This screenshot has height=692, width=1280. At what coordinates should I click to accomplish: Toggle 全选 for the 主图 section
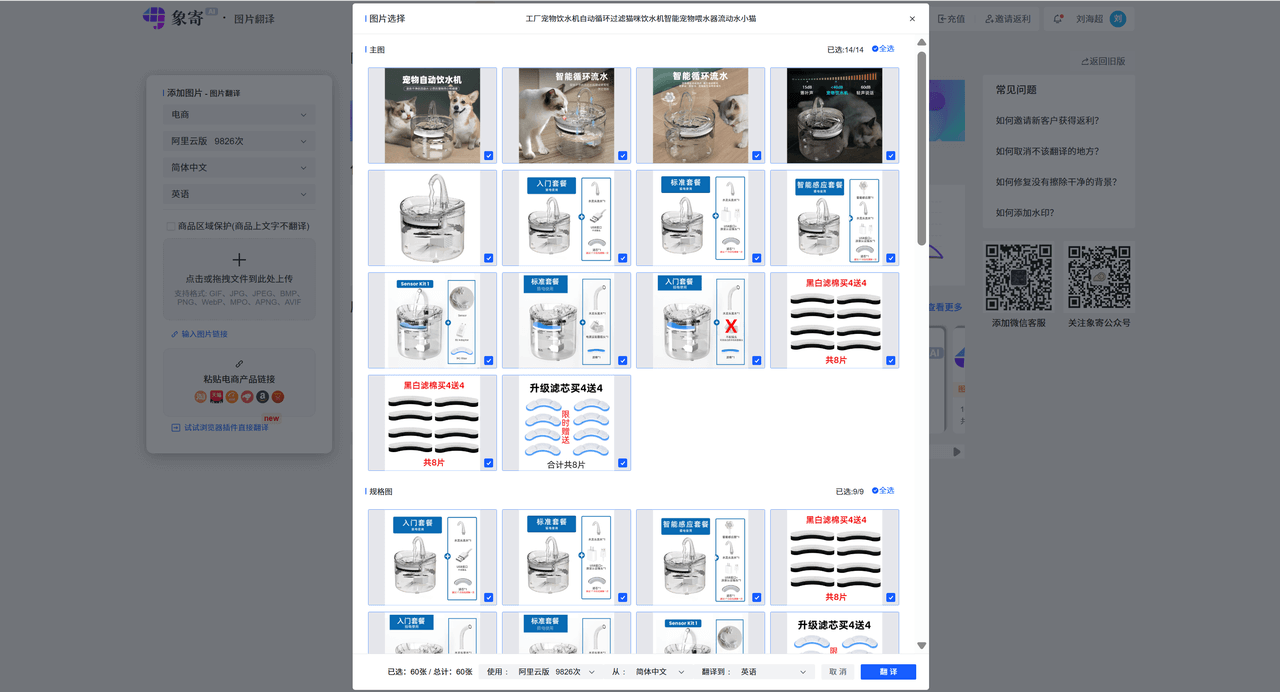[x=882, y=49]
